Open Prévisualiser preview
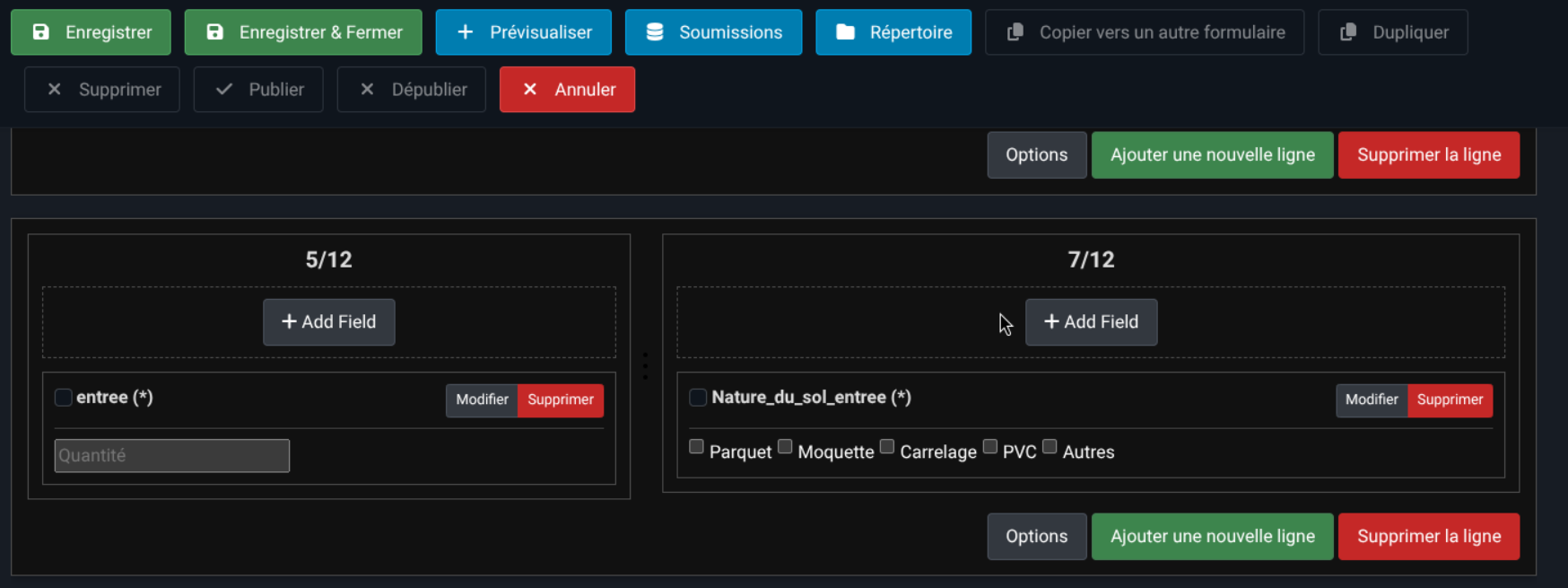Viewport: 1568px width, 588px height. (523, 32)
